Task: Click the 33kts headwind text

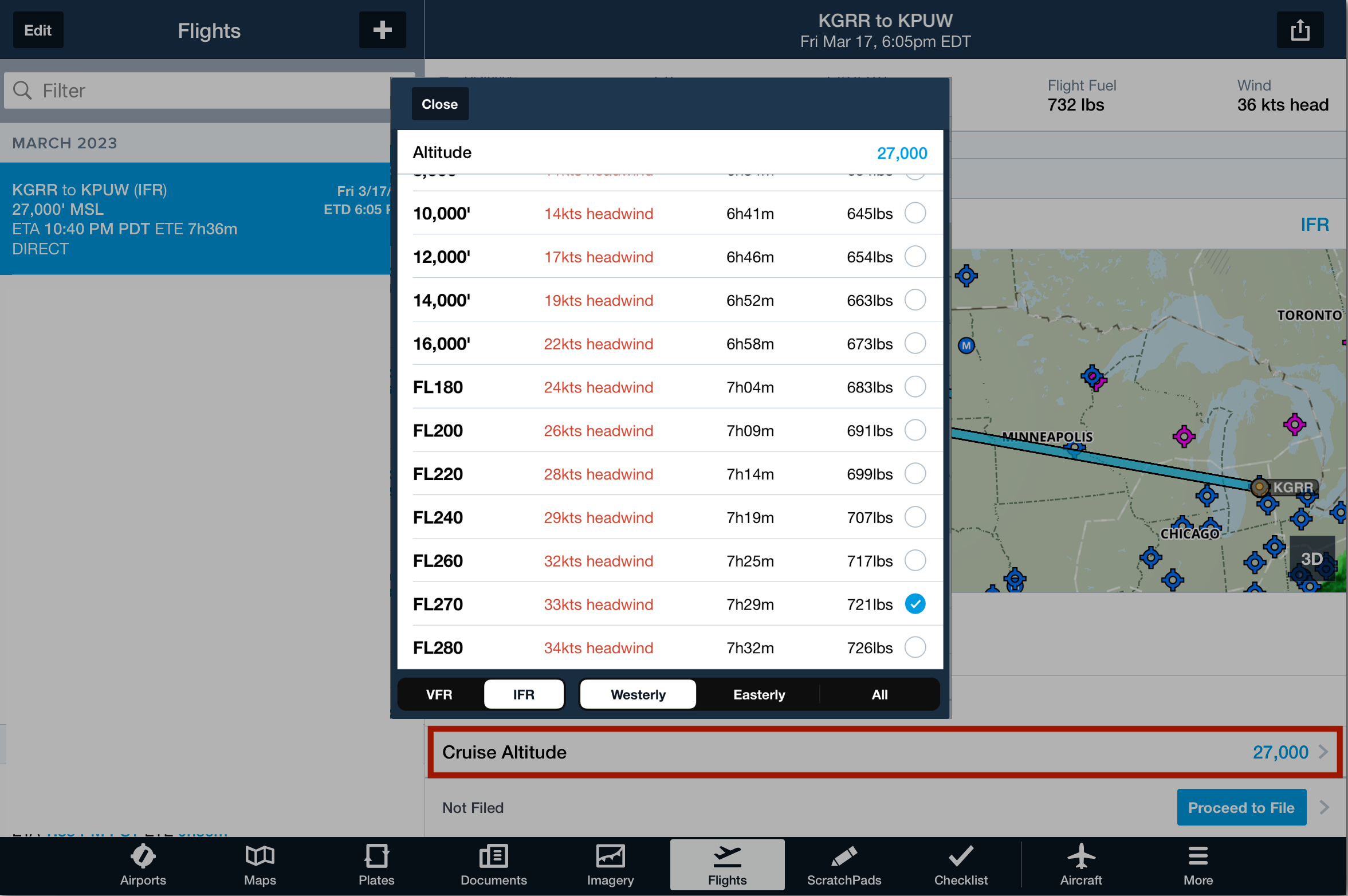Action: [x=599, y=604]
